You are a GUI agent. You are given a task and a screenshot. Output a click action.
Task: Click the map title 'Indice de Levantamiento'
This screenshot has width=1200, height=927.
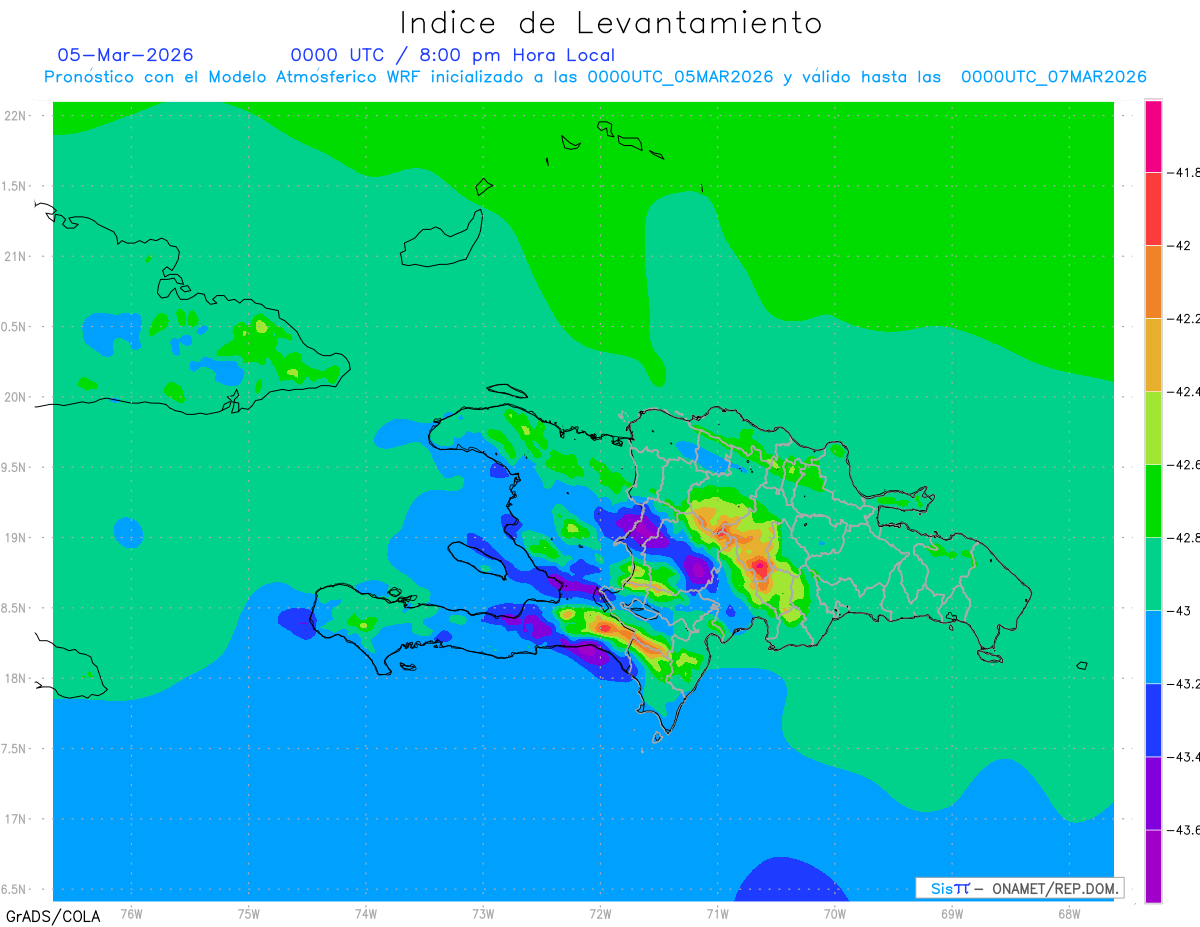point(611,22)
